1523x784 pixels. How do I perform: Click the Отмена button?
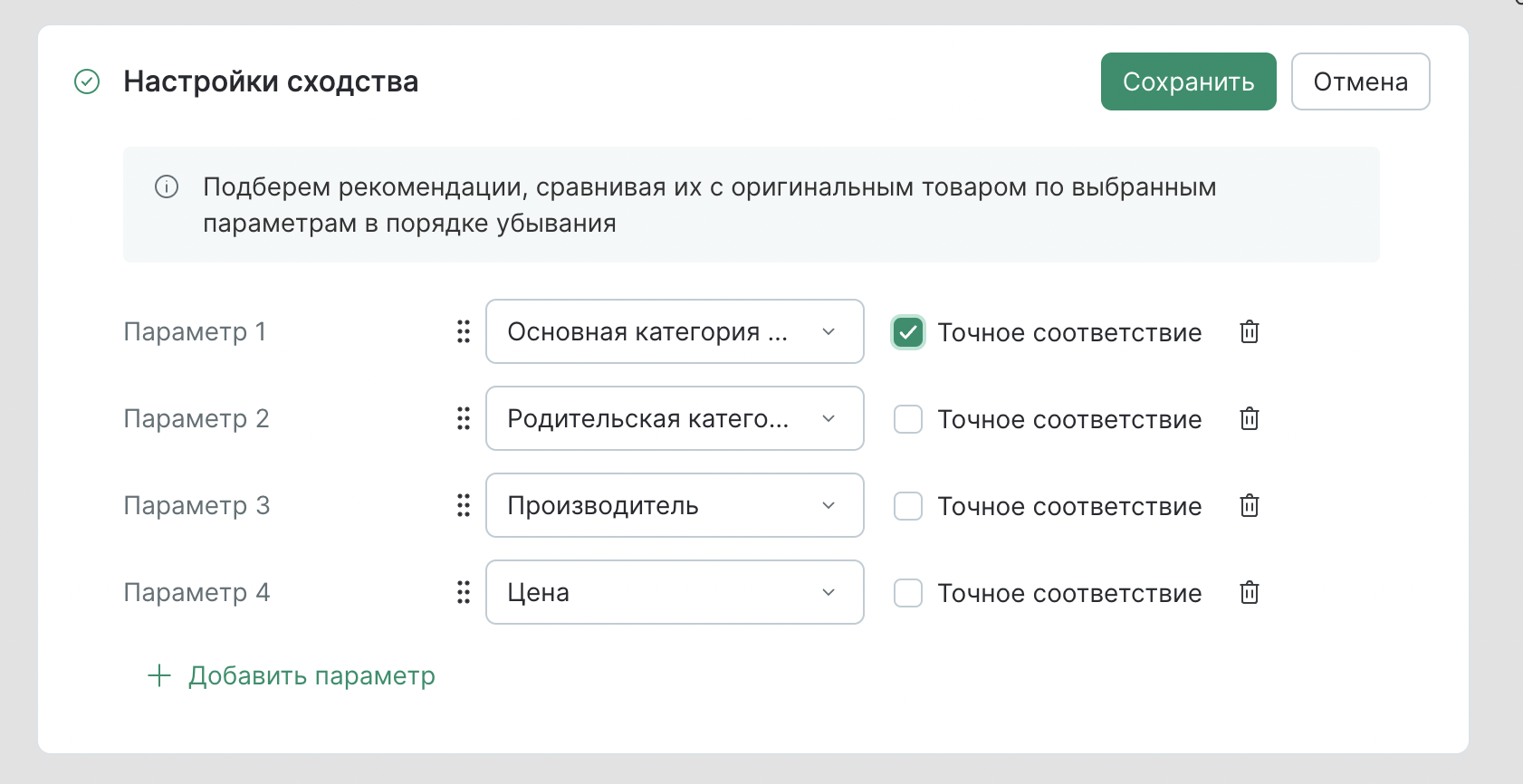pos(1361,81)
